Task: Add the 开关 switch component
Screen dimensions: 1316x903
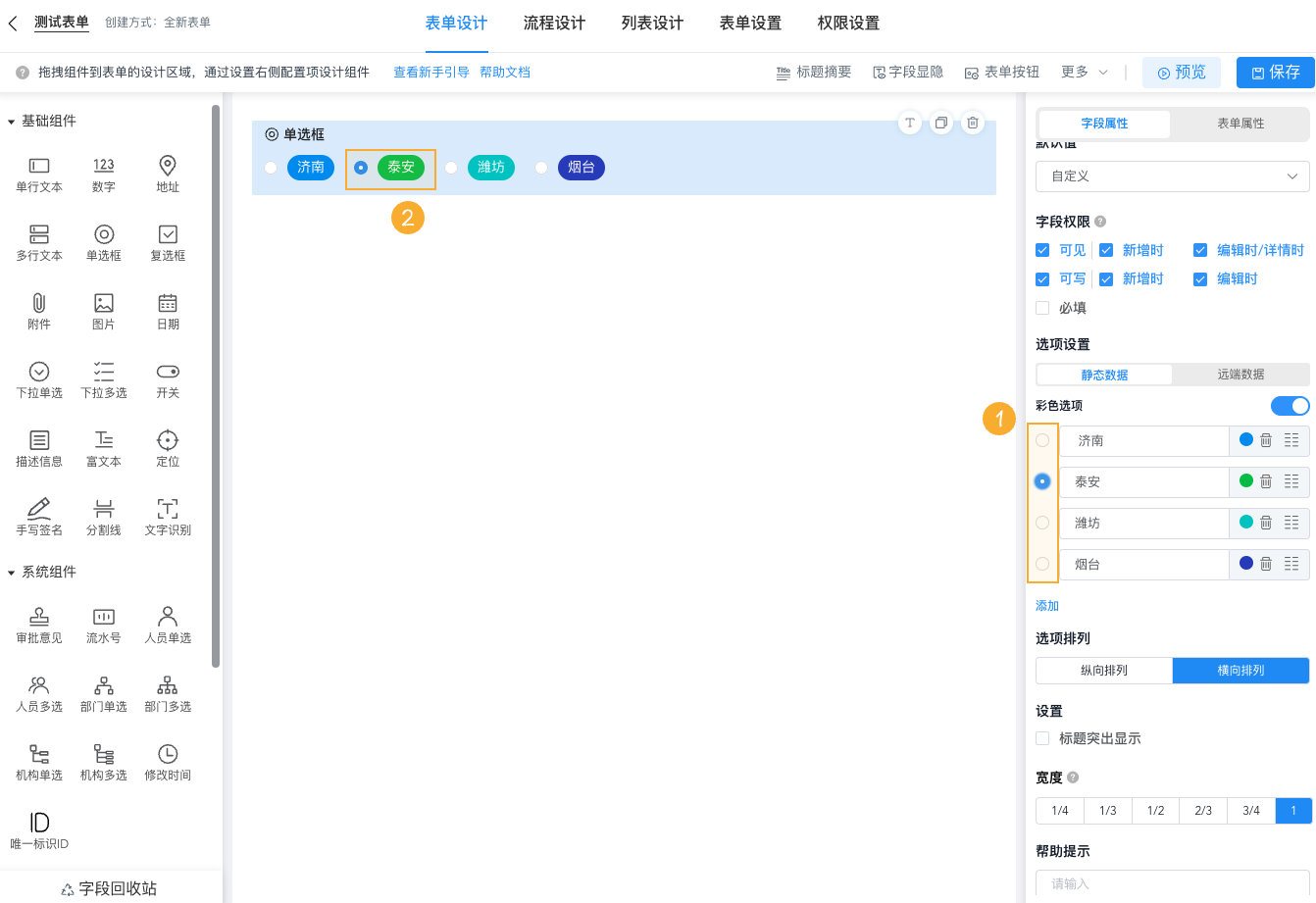Action: 167,379
